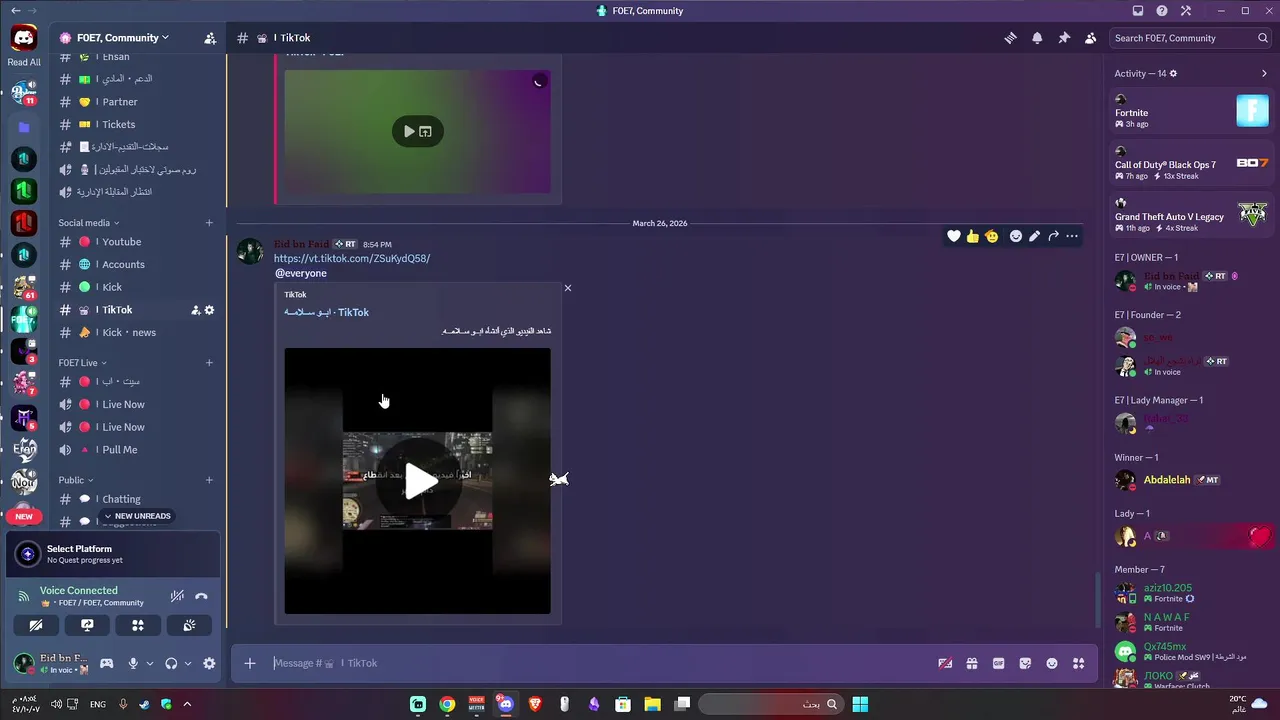Open Add Reaction emoji picker on message
1280x720 pixels.
(x=1016, y=236)
